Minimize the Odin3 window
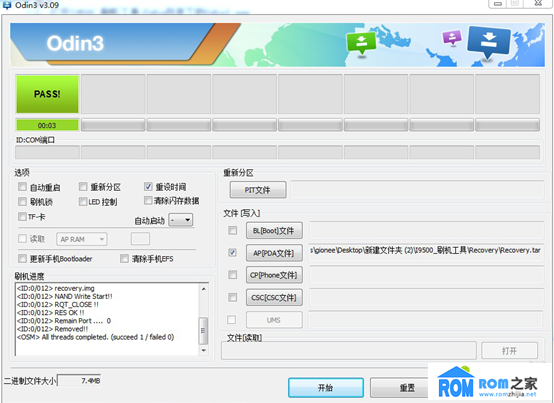 [x=498, y=4]
